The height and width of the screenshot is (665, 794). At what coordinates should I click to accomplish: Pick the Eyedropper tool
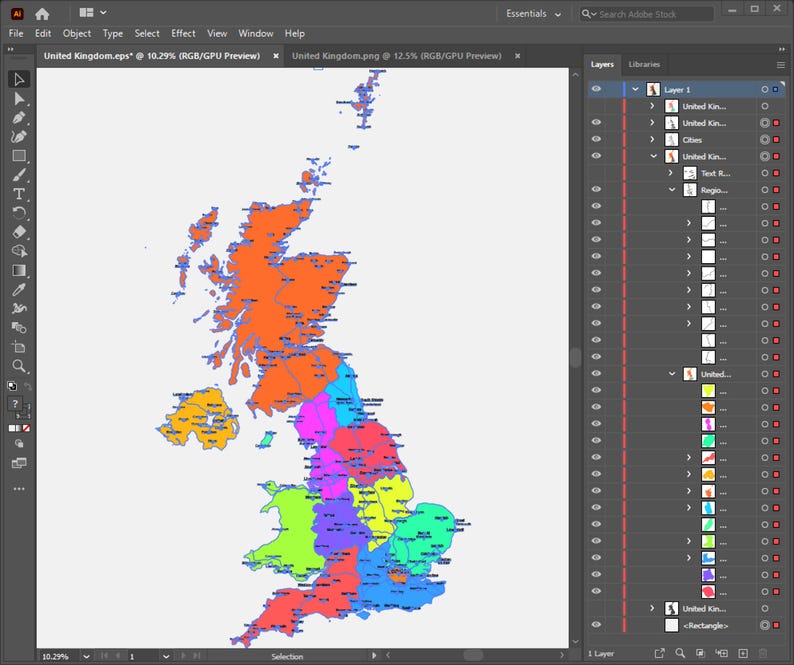coord(19,290)
